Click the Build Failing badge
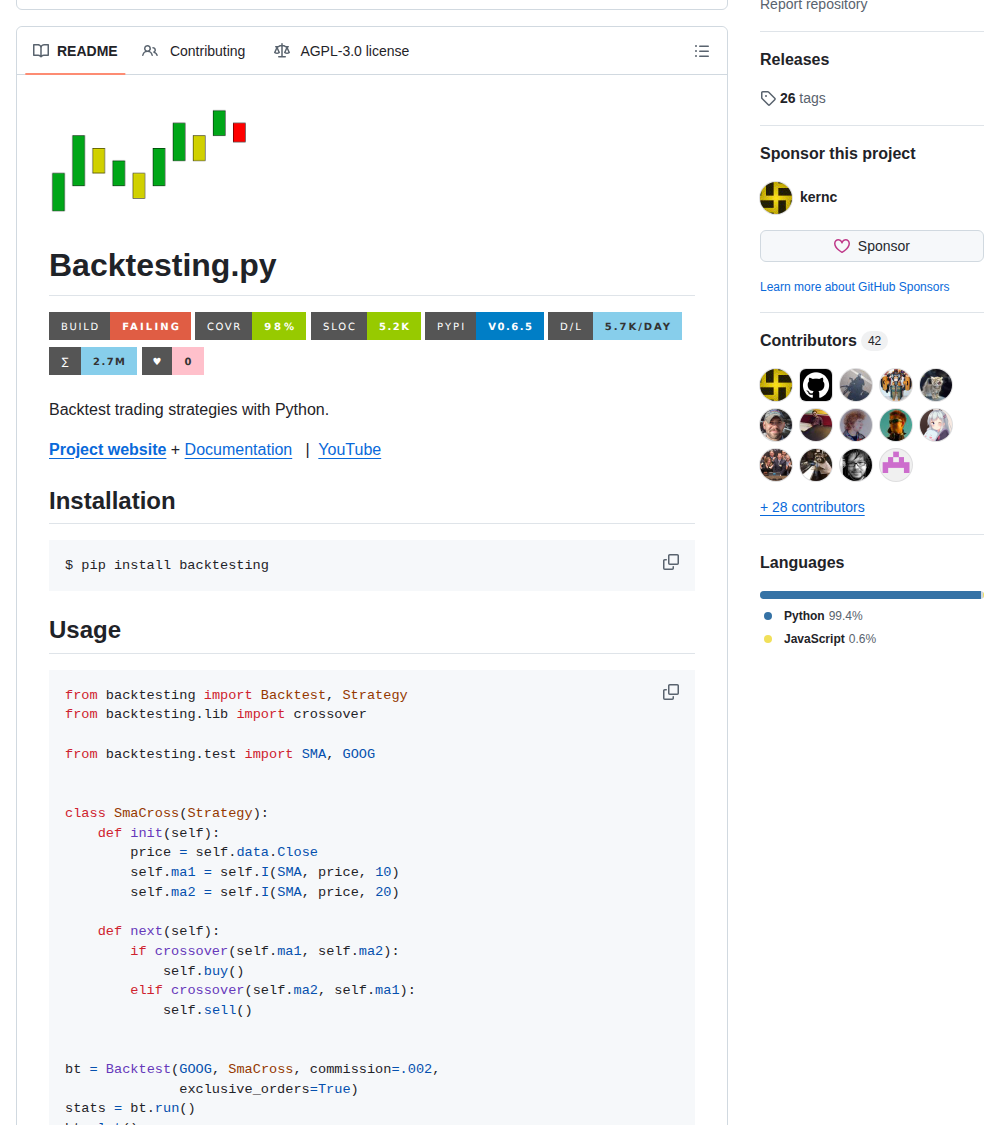The image size is (1008, 1125). pyautogui.click(x=120, y=326)
